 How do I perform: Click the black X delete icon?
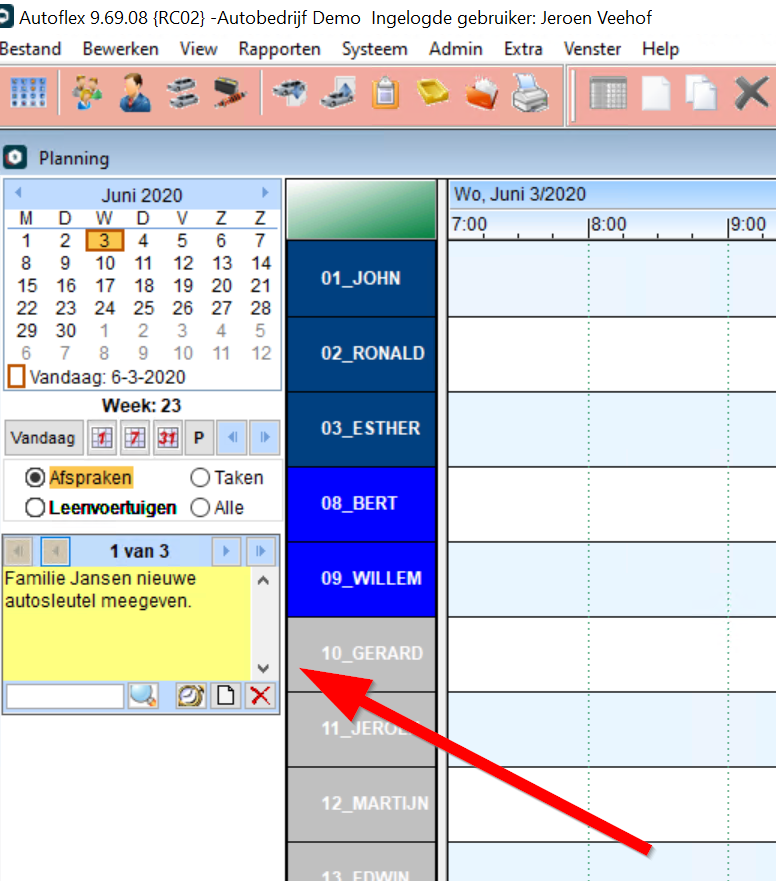pos(751,93)
